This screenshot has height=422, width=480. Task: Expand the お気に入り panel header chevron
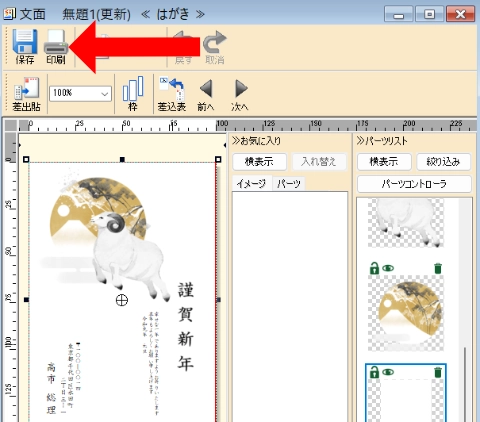pos(236,141)
